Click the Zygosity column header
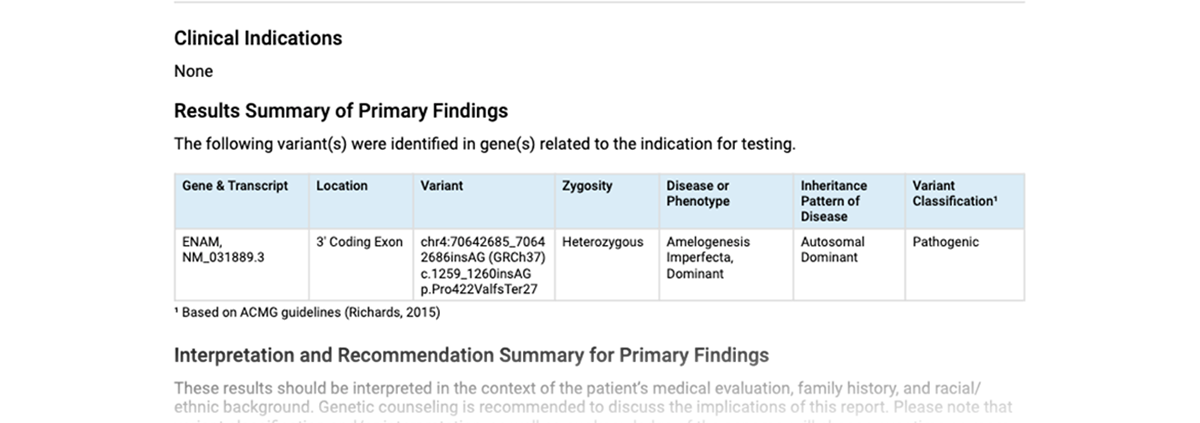Screen dimensions: 1200x423 click(x=588, y=186)
